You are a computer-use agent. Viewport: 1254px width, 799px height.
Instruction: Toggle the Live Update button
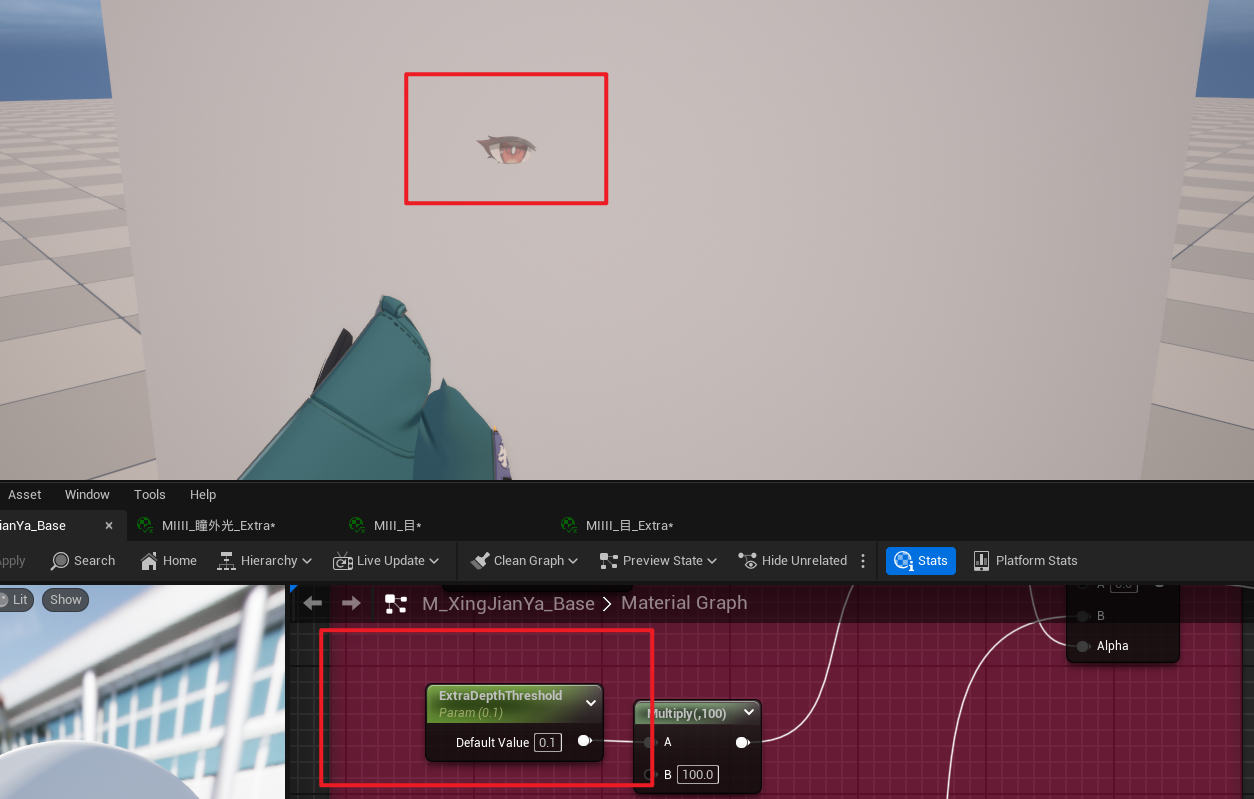pos(386,561)
